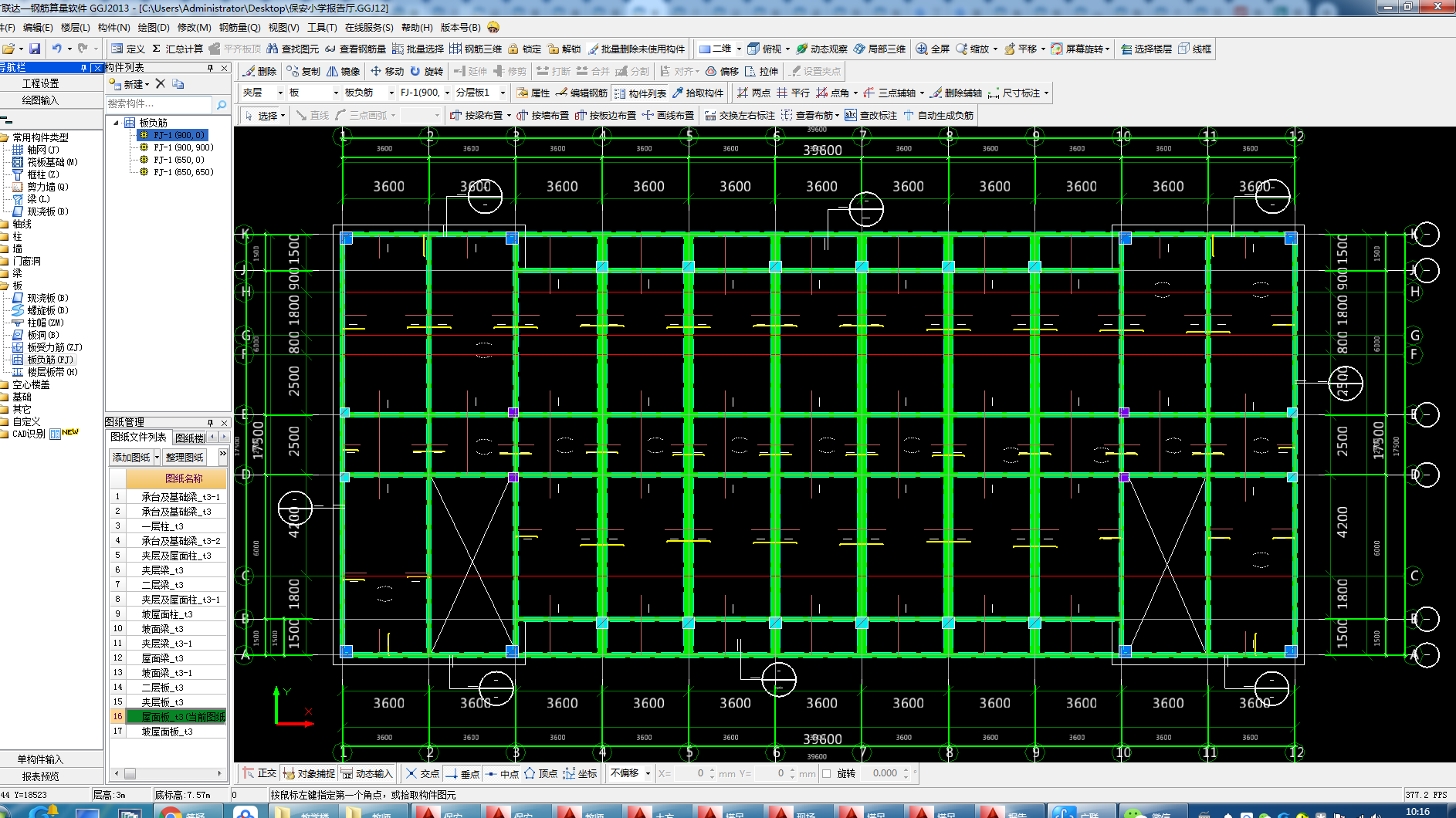Open the 按梁布置 dropdown arrow
This screenshot has height=818, width=1456.
click(x=509, y=115)
